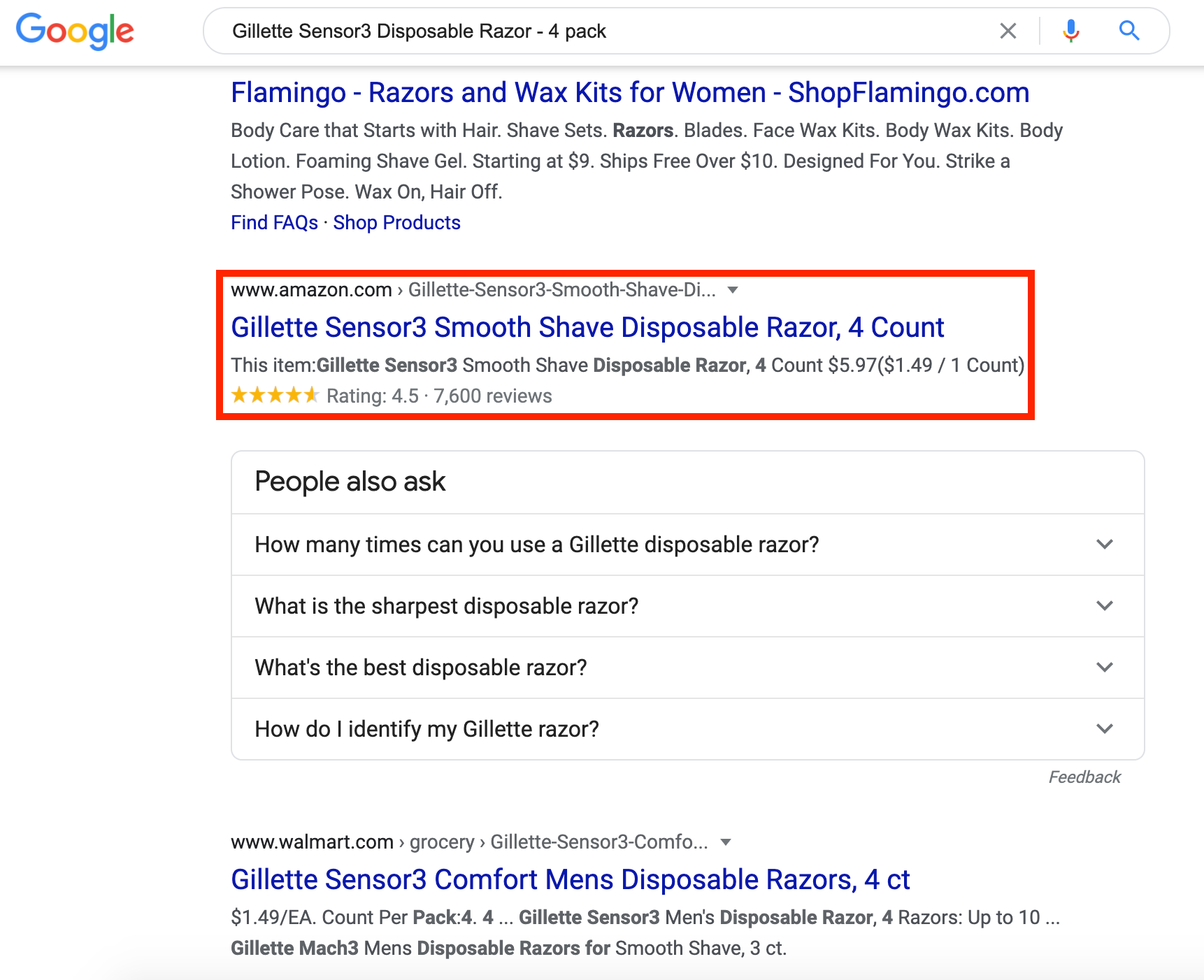Expand 'How many times can you use' question
The width and height of the screenshot is (1204, 980).
(687, 545)
